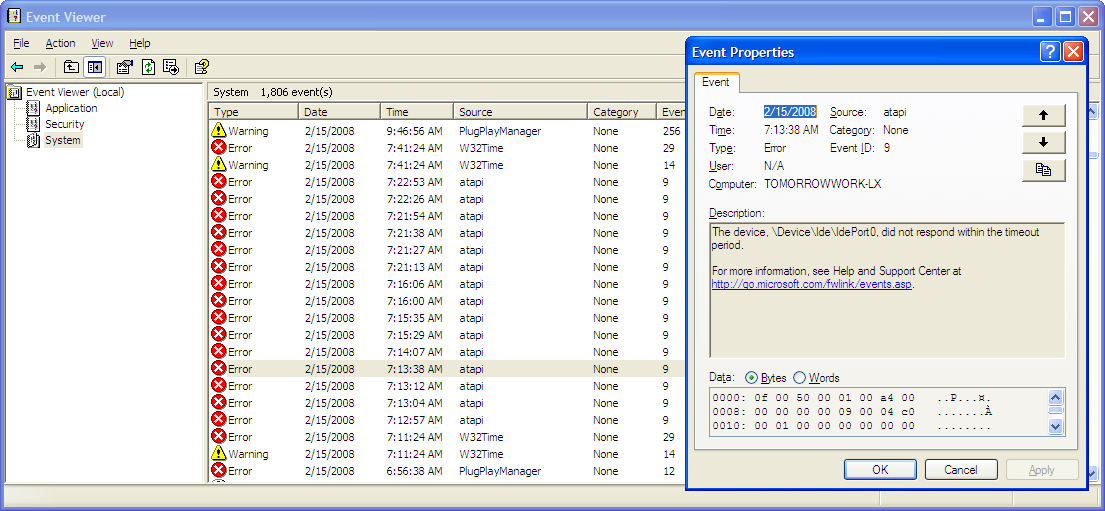
Task: Select the 7:21:27 AM atapi error row
Action: pos(447,250)
